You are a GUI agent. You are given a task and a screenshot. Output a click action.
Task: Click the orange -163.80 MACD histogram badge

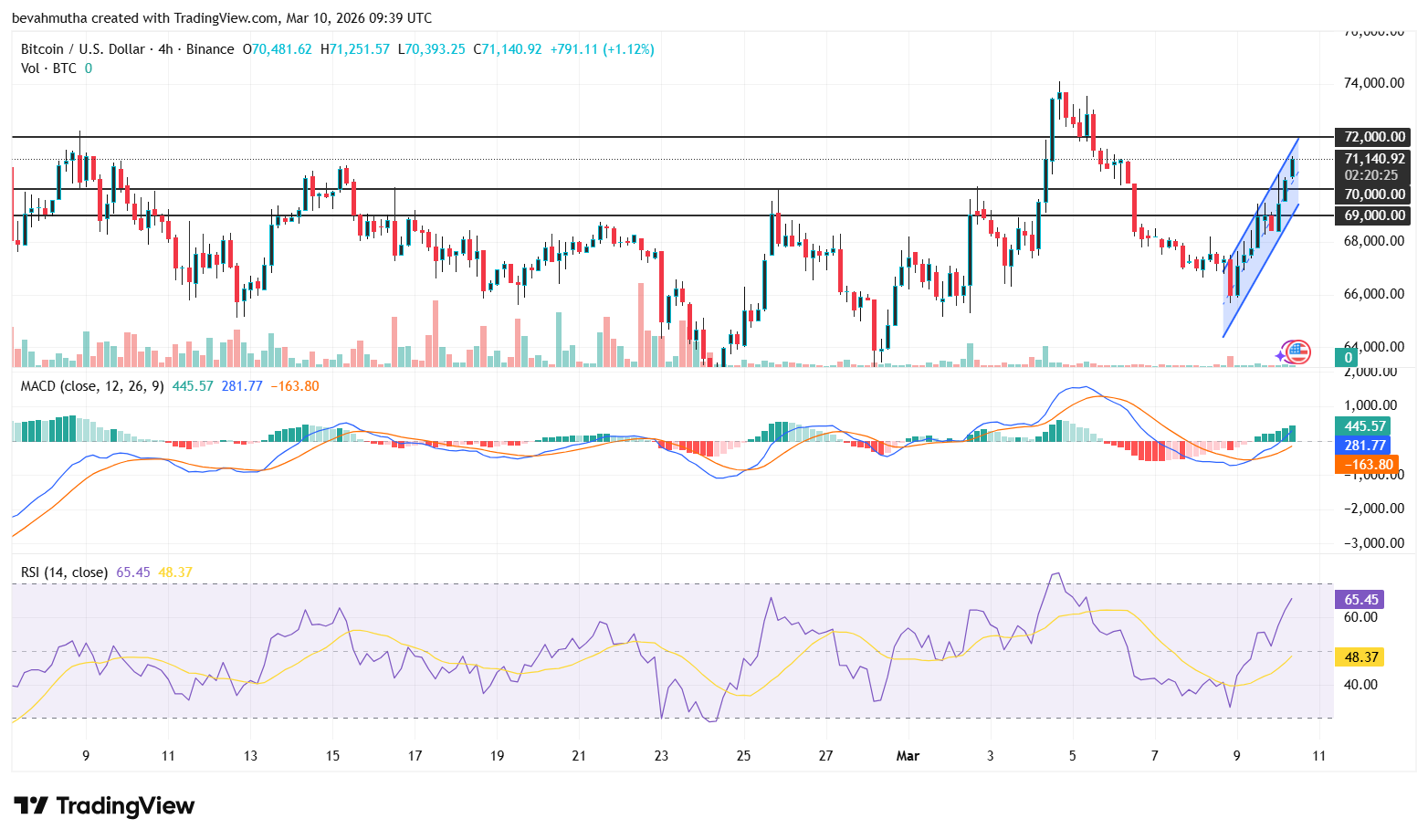click(1367, 465)
